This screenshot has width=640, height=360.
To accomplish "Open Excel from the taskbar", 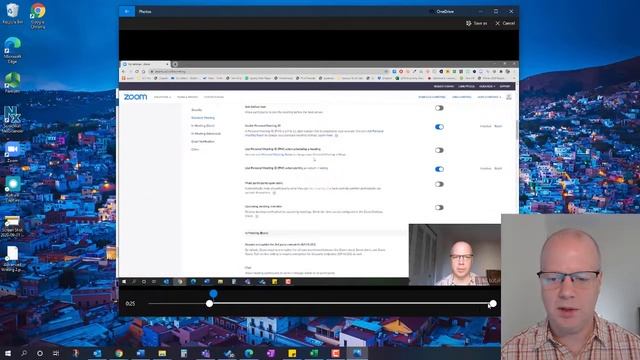I will [313, 353].
